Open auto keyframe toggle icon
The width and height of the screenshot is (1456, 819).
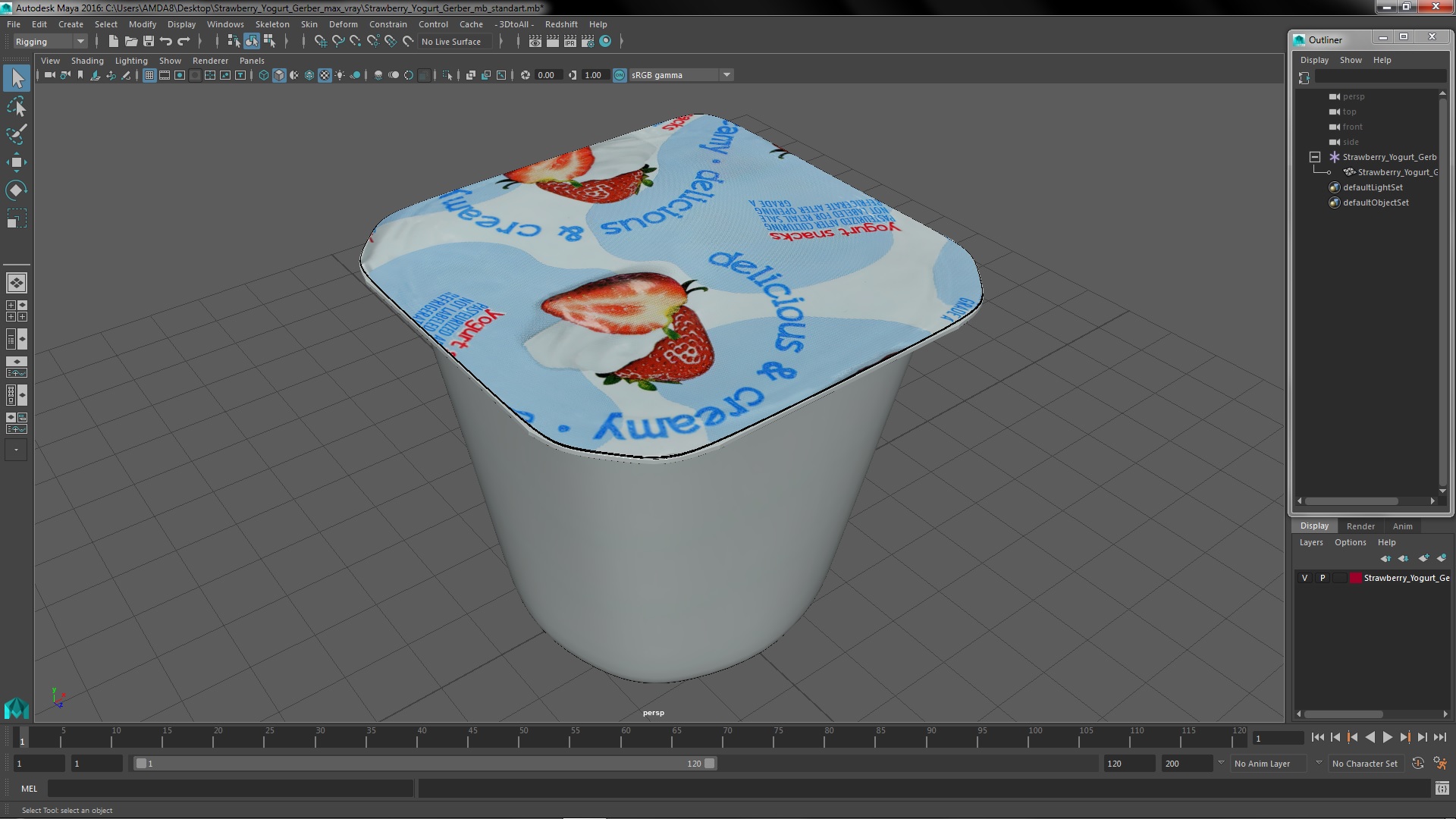point(1417,764)
